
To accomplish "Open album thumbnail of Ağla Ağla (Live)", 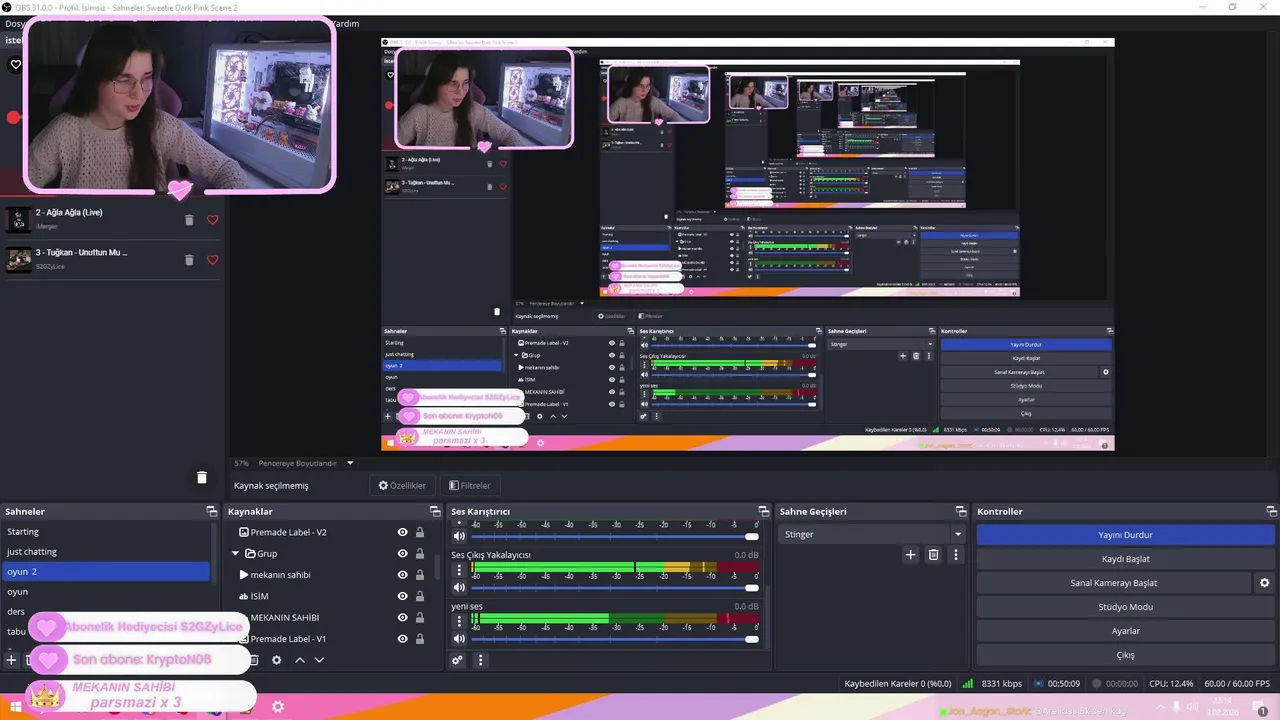I will 19,220.
